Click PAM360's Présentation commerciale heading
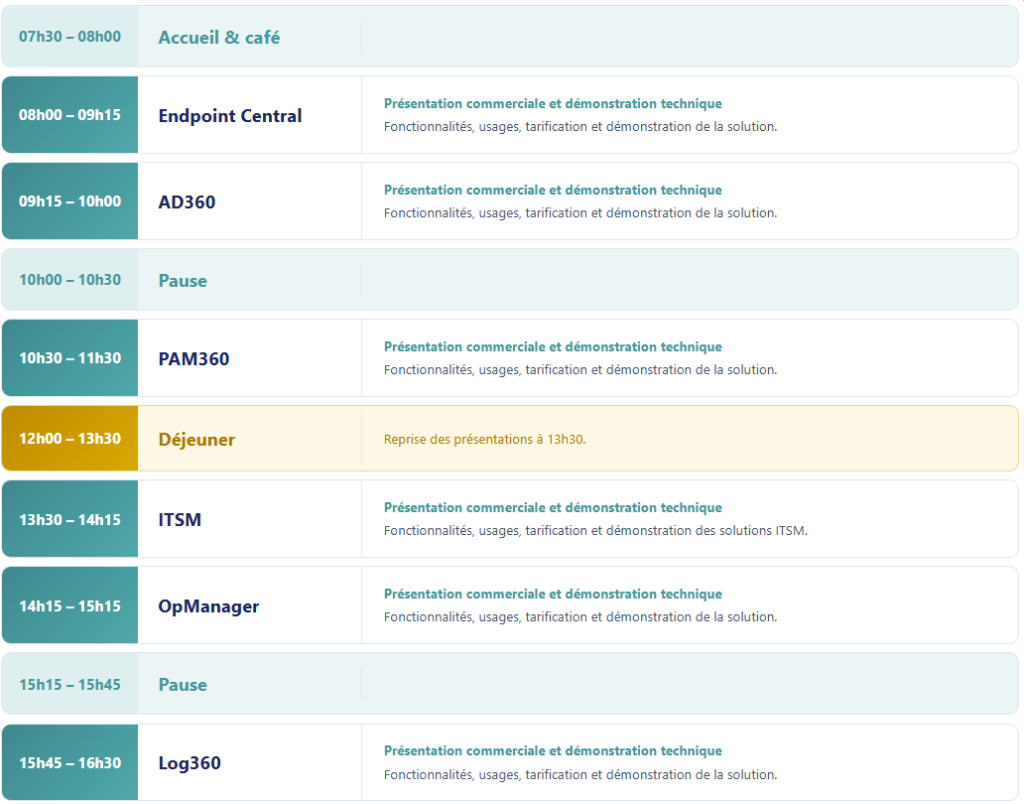The height and width of the screenshot is (804, 1024). [x=552, y=346]
